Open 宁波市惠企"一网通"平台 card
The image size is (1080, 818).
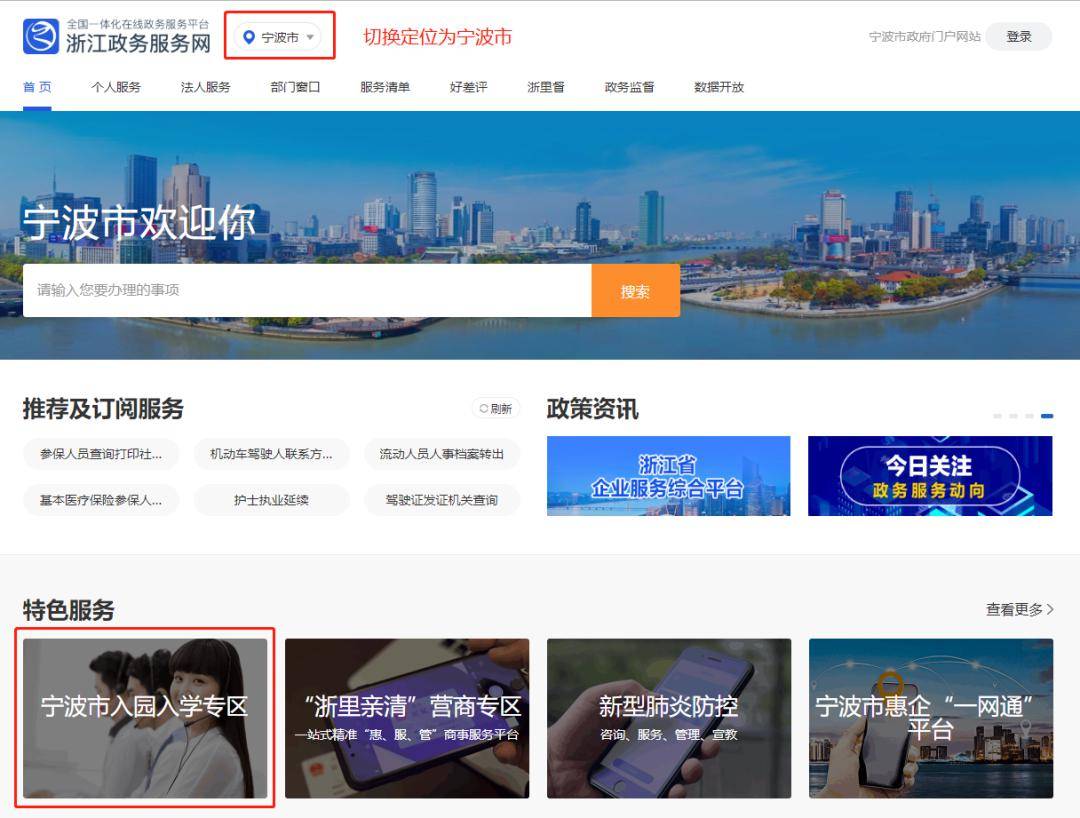pyautogui.click(x=931, y=718)
